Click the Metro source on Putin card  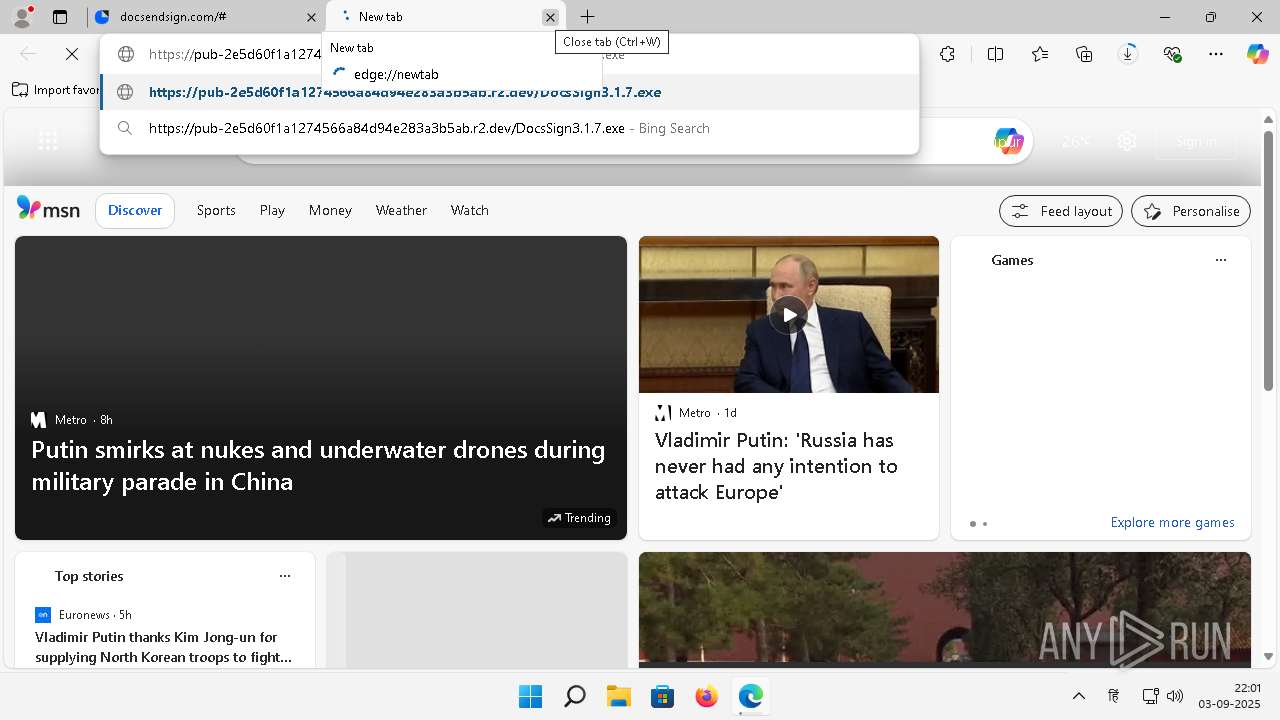[695, 413]
